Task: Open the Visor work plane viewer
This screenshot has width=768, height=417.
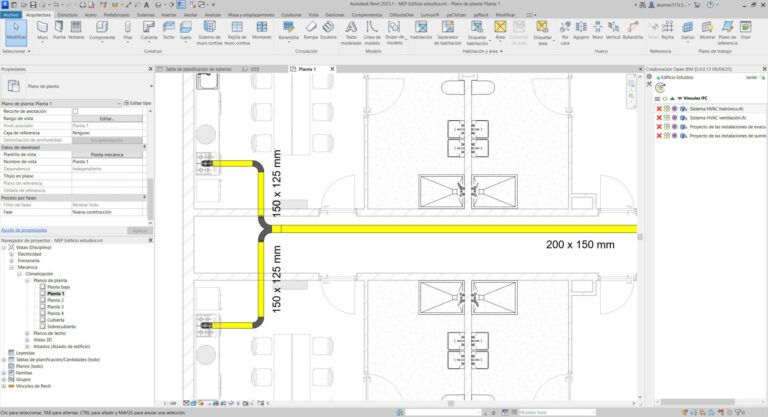Action: 745,30
